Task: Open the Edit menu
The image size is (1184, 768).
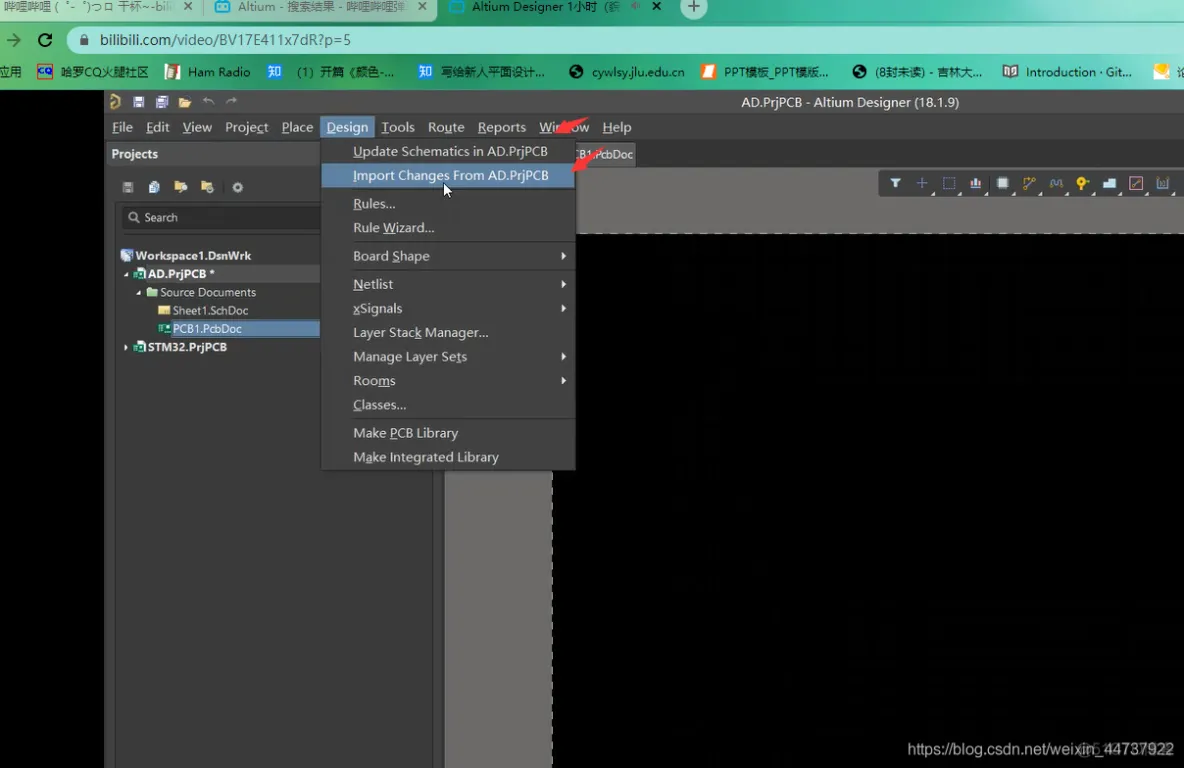Action: [x=157, y=127]
